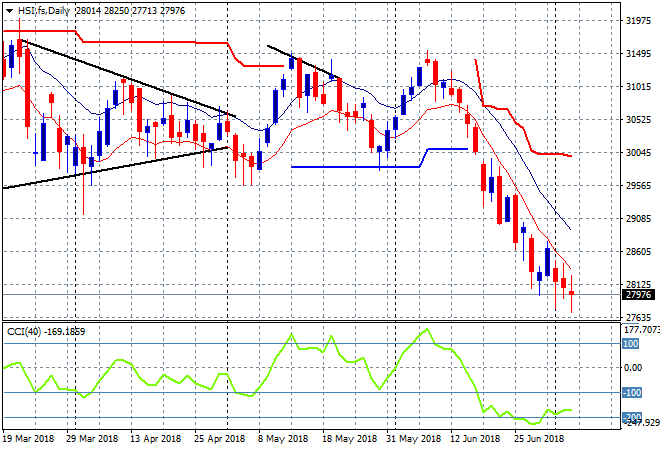Select the CCI 100 level label
Screen dimensions: 660x450
point(631,344)
